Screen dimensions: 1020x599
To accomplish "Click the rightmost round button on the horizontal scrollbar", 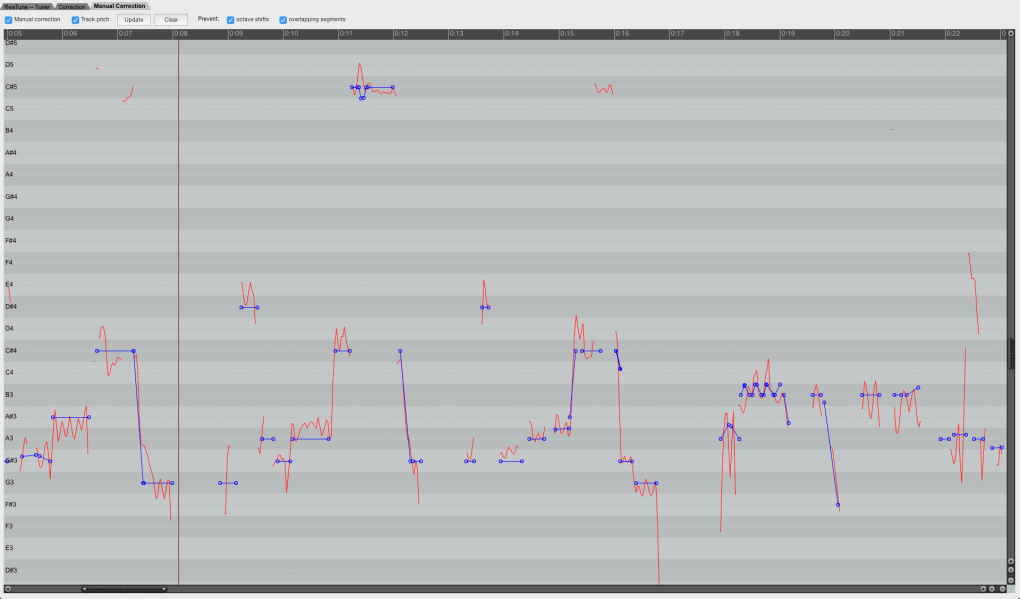I will [1002, 589].
